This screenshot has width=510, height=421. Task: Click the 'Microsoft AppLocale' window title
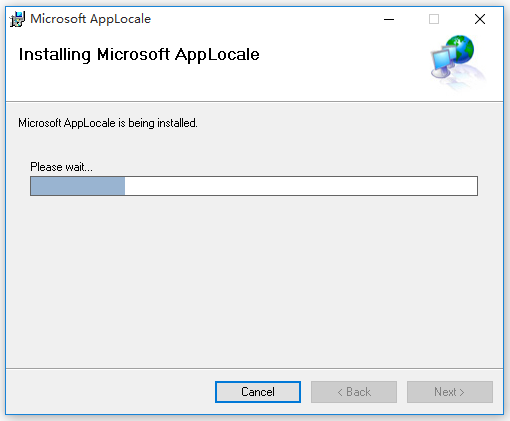point(90,19)
